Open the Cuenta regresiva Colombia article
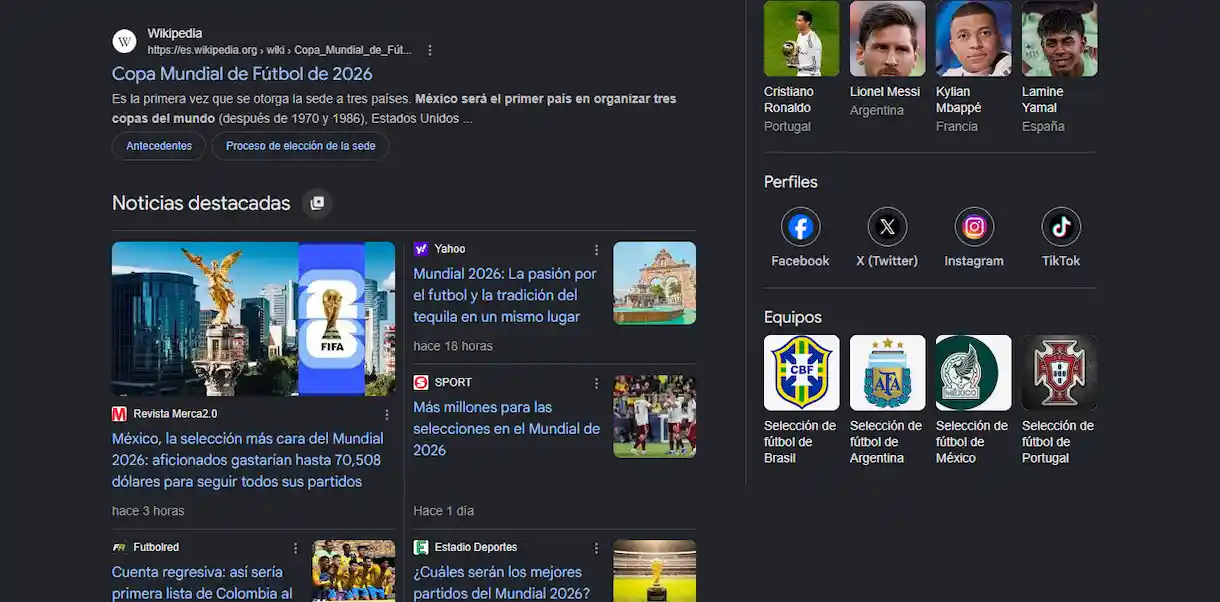This screenshot has height=602, width=1220. click(203, 582)
